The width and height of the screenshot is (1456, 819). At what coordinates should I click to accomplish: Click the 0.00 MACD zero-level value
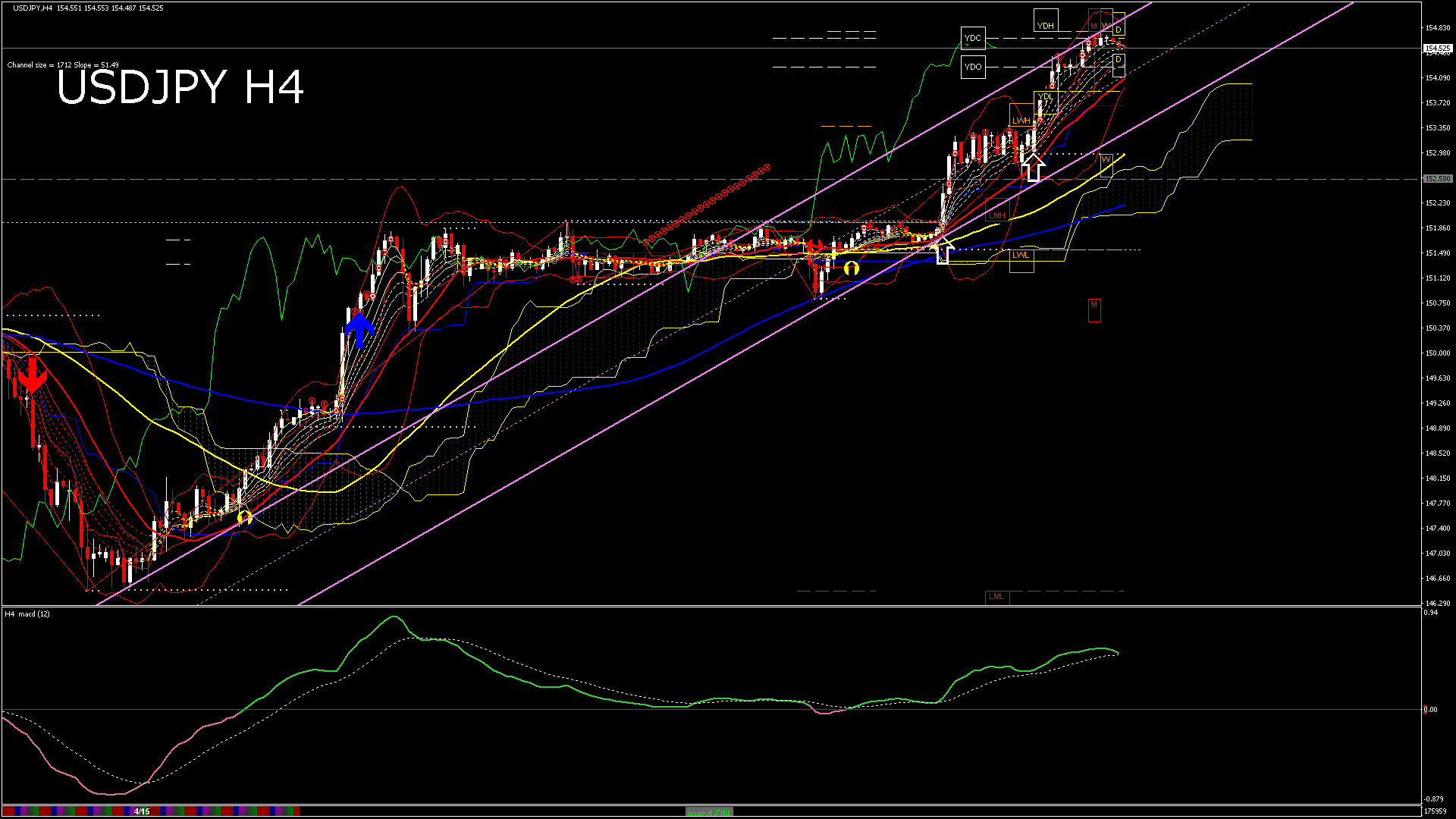coord(1431,711)
